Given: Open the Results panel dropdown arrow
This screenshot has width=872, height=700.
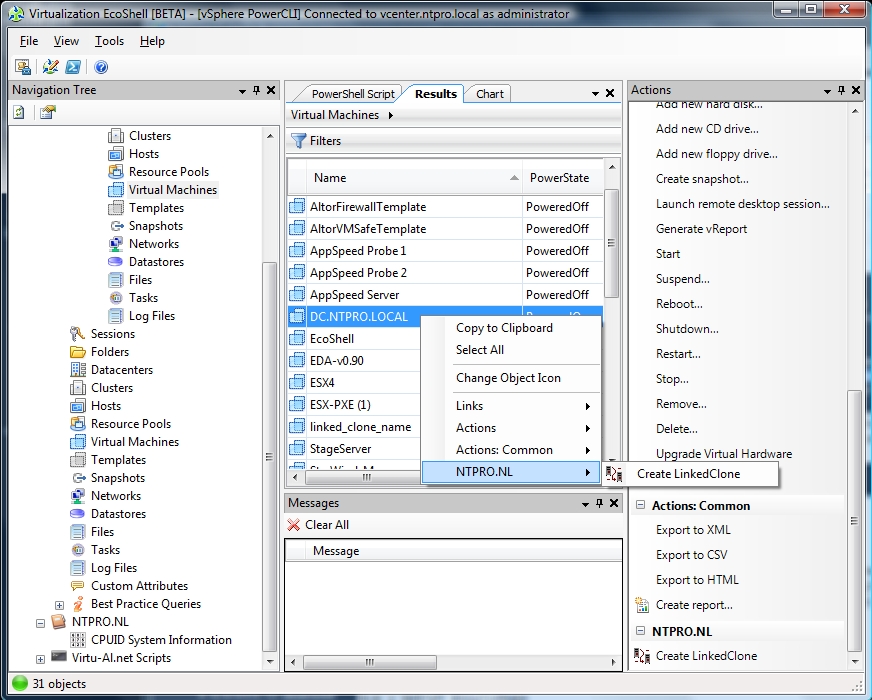Looking at the screenshot, I should coord(595,94).
